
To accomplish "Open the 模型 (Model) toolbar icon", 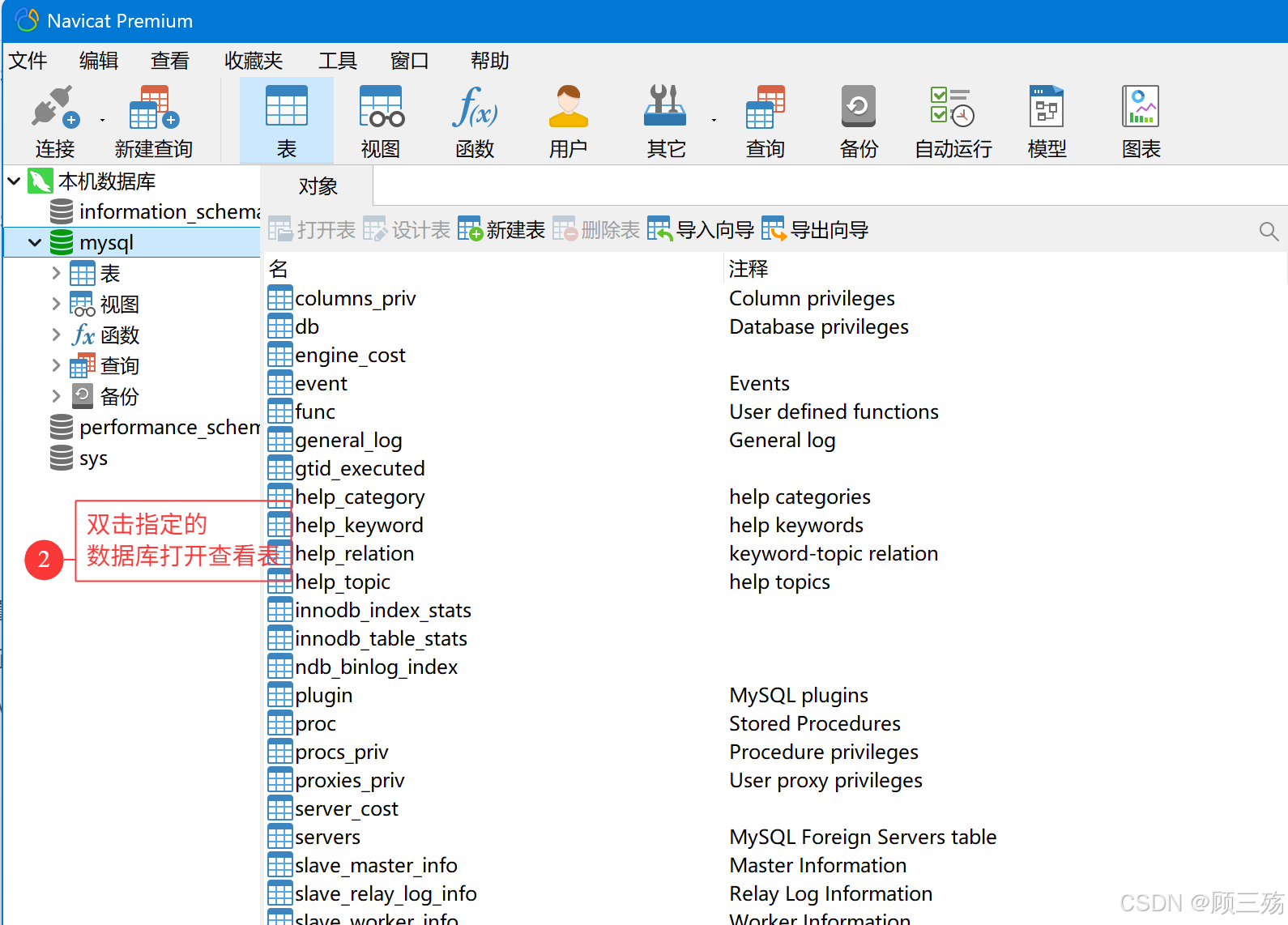I will pos(1047,107).
